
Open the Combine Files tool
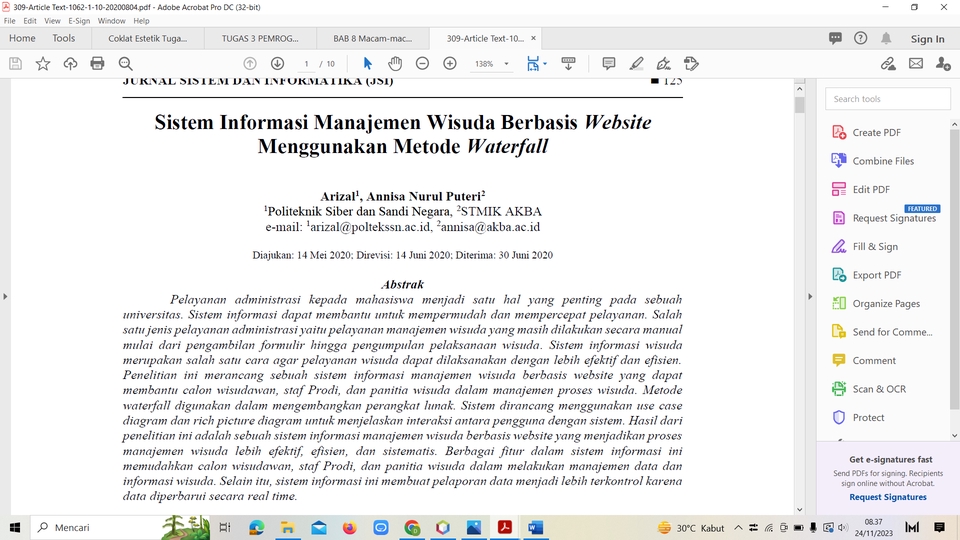coord(872,161)
